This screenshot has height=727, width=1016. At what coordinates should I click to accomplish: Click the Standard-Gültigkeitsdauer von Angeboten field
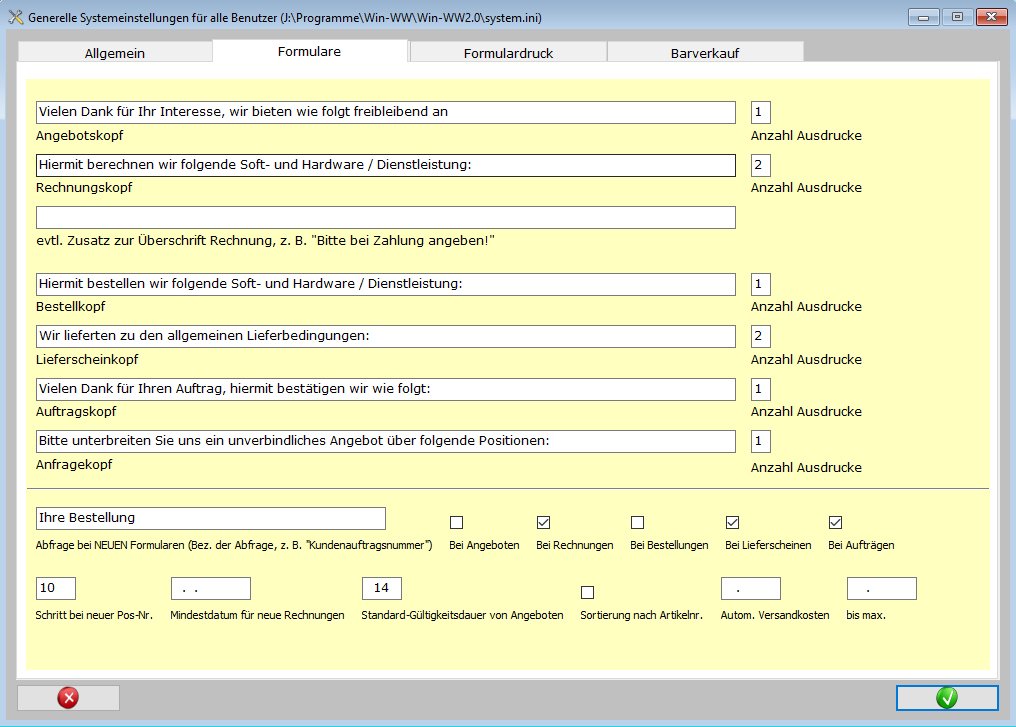coord(382,588)
